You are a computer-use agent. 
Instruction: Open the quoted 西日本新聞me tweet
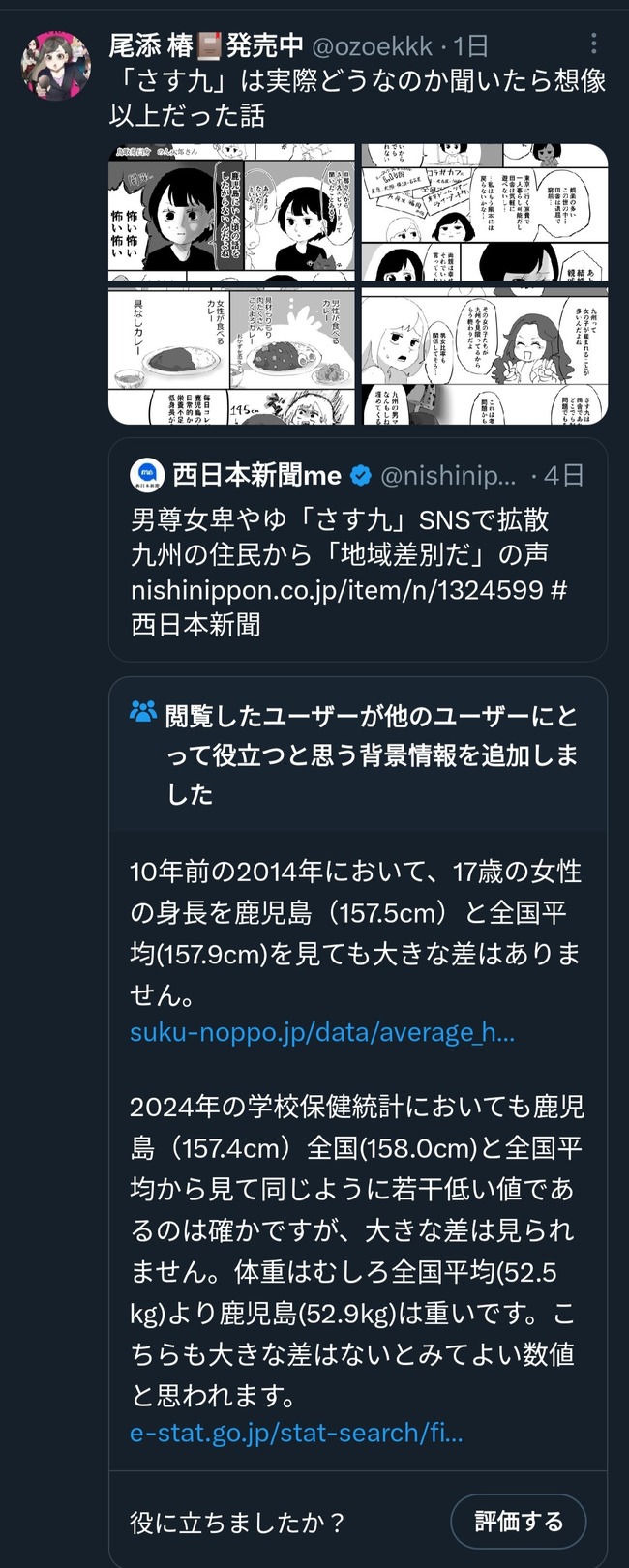click(358, 549)
